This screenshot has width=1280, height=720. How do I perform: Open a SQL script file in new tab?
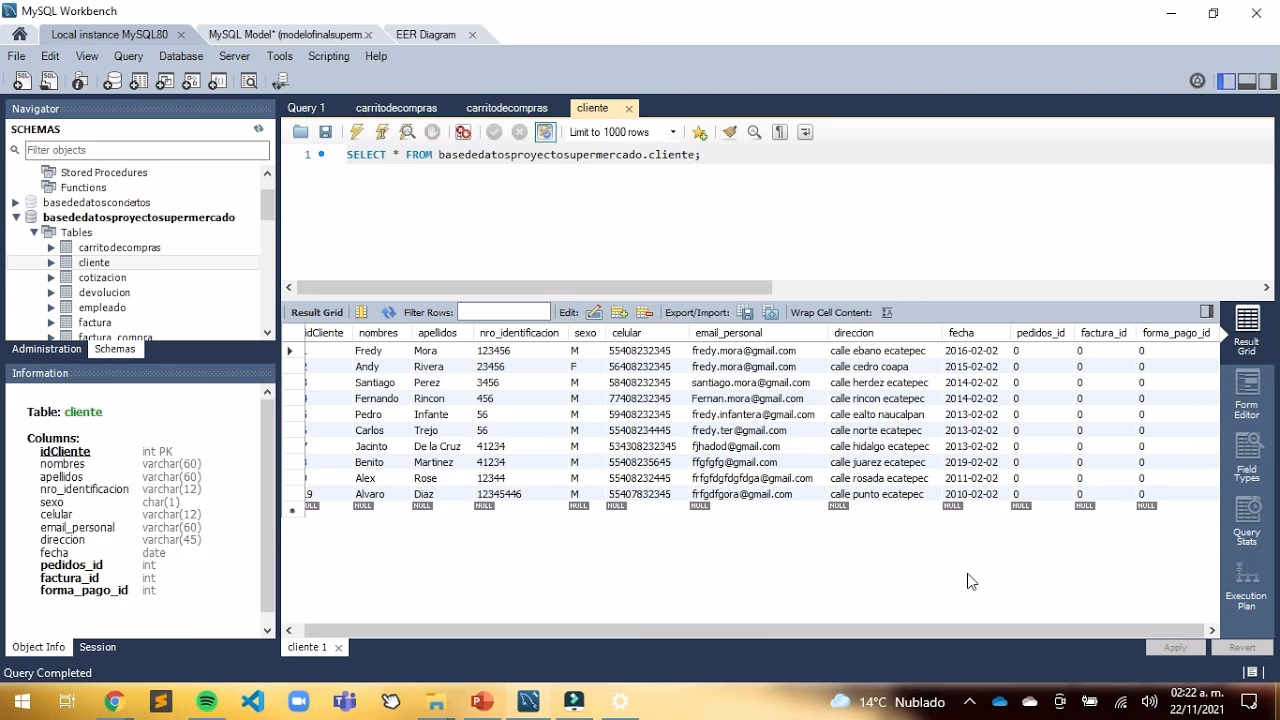tap(48, 82)
